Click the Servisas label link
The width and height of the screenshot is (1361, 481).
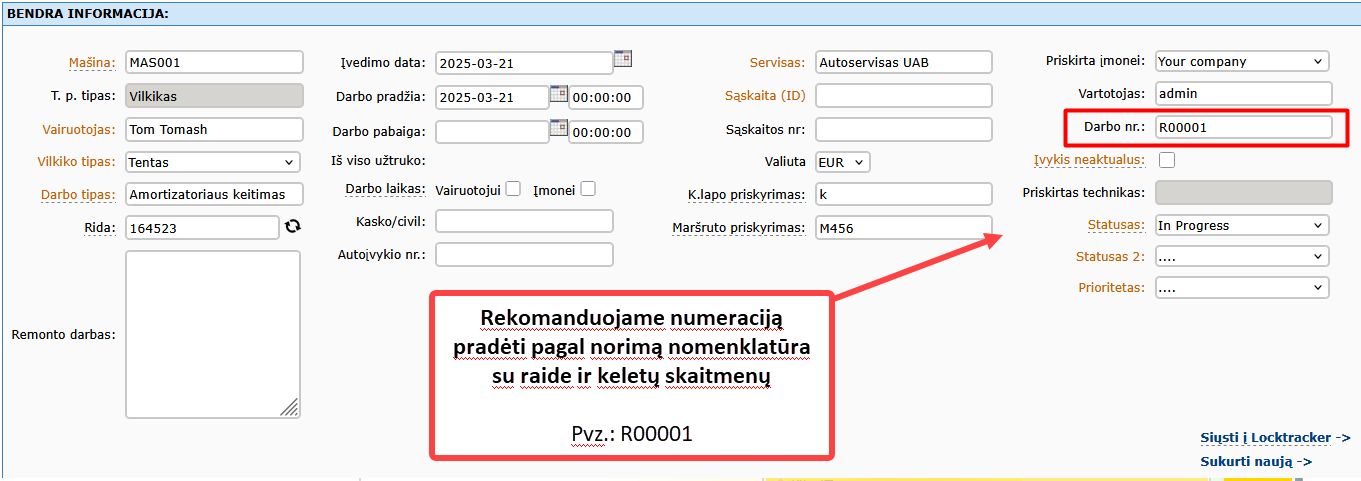coord(777,62)
